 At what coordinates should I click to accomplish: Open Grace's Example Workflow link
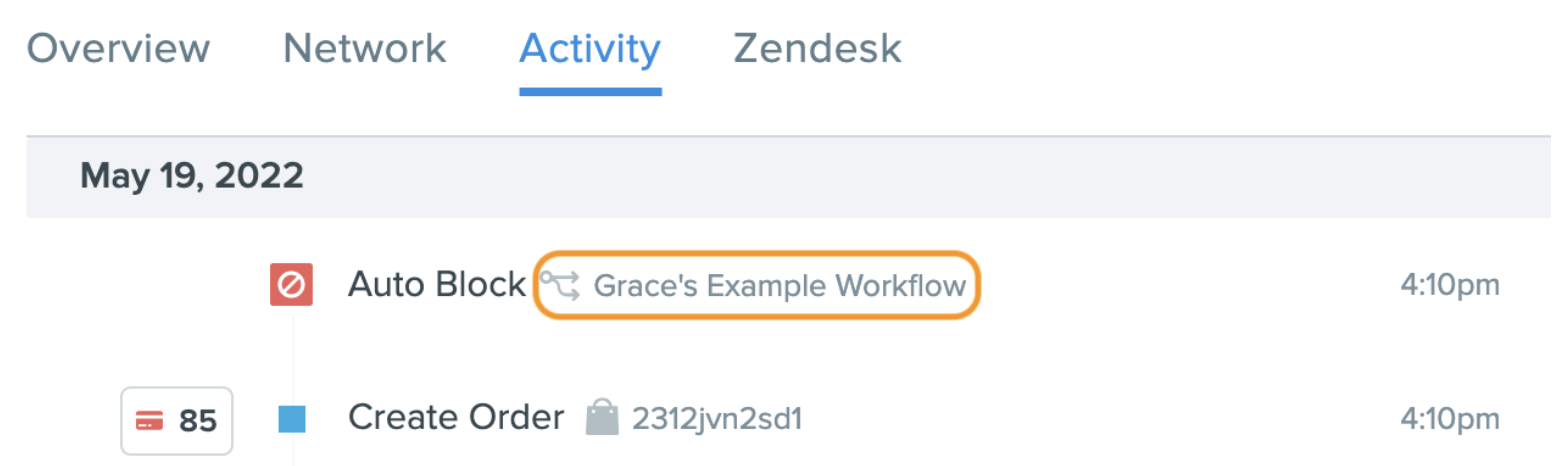(780, 286)
